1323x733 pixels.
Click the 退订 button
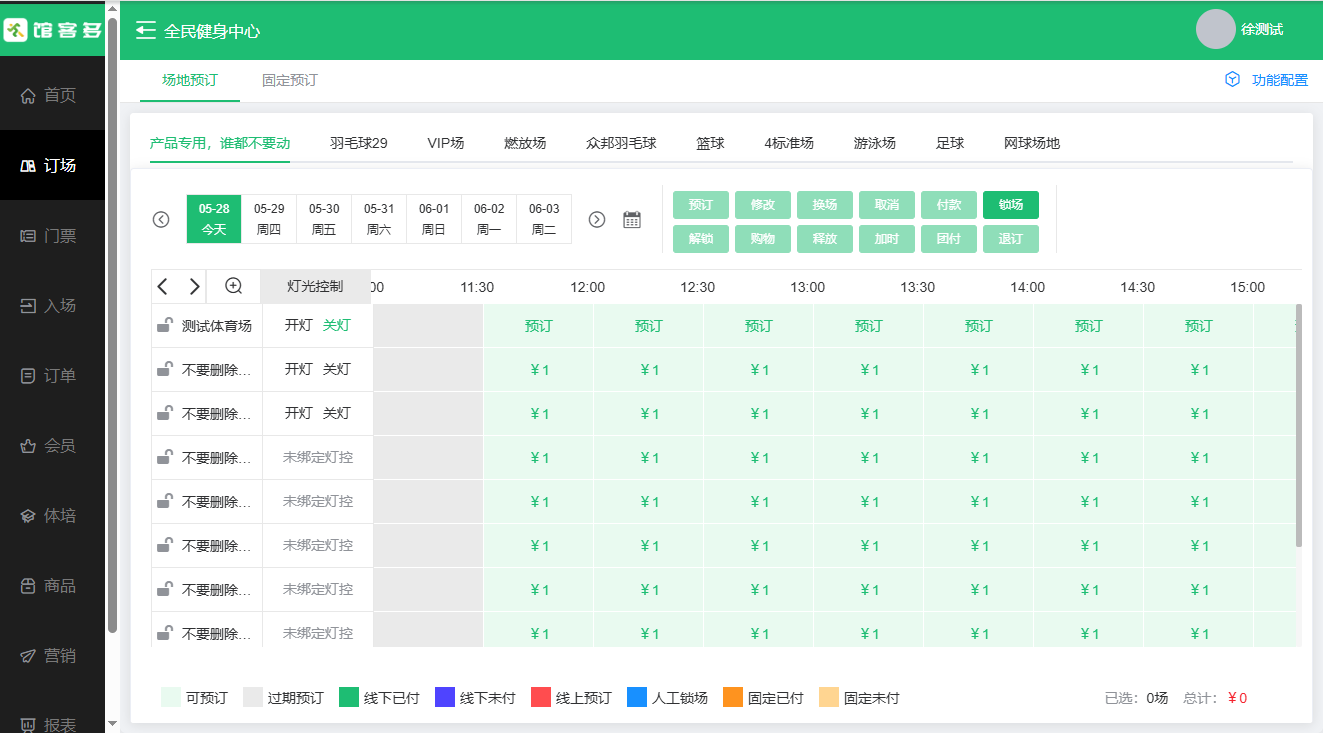[x=1011, y=239]
